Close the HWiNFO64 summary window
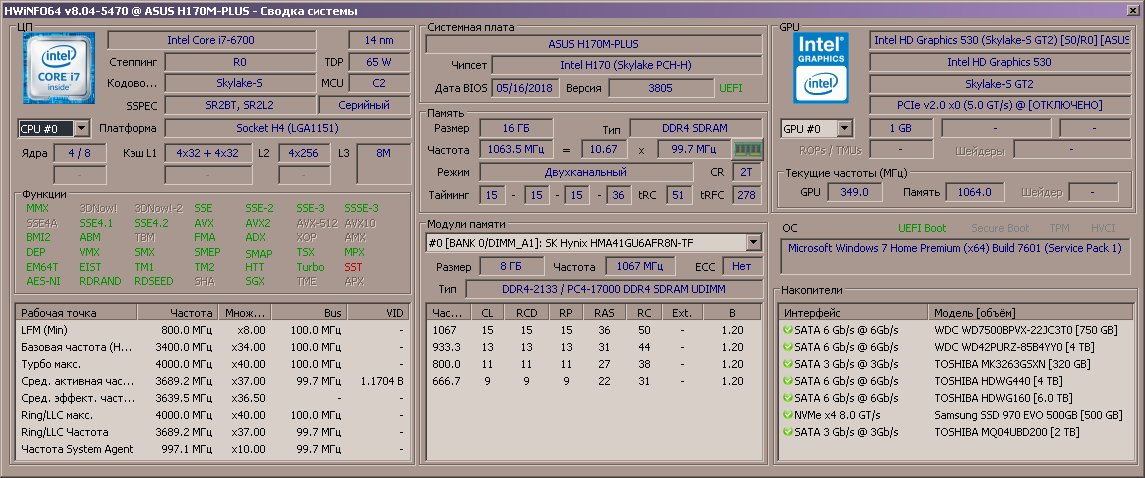Viewport: 1145px width, 478px height. [1133, 10]
